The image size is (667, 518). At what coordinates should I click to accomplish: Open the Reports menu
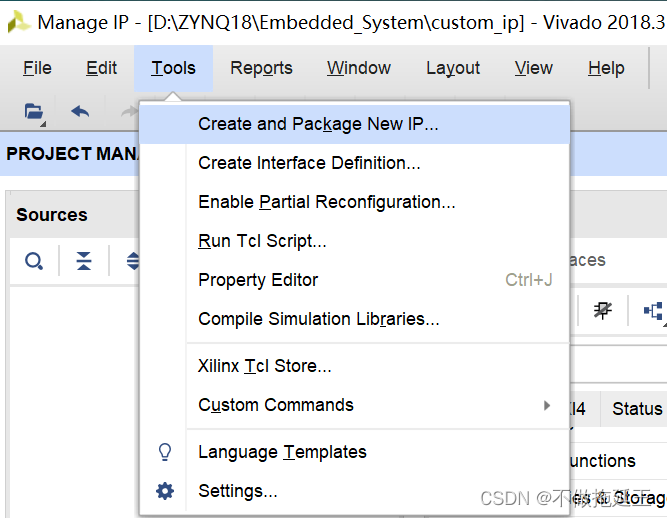click(x=261, y=68)
